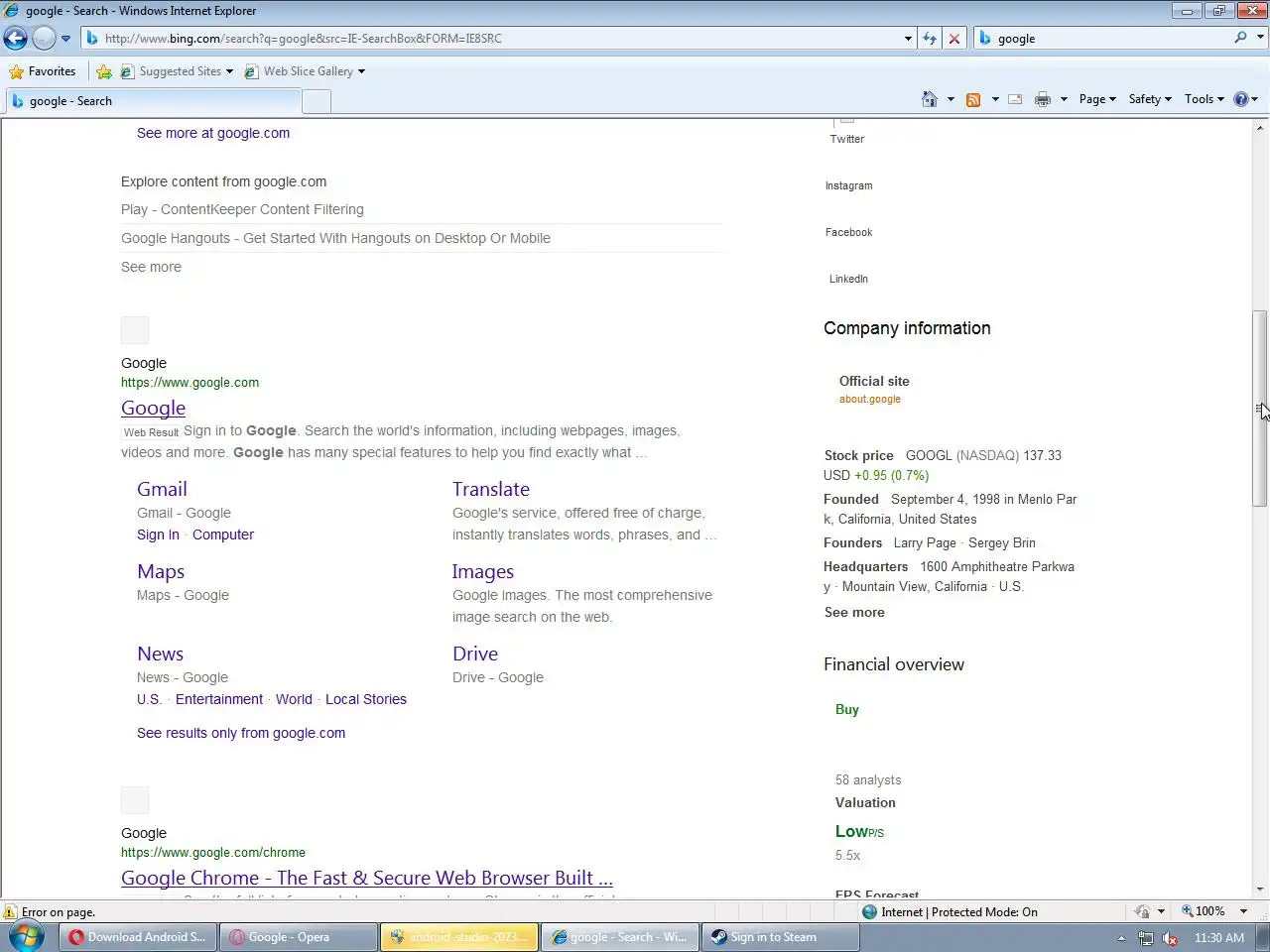This screenshot has height=952, width=1270.
Task: Open the Tools menu
Action: [1205, 99]
